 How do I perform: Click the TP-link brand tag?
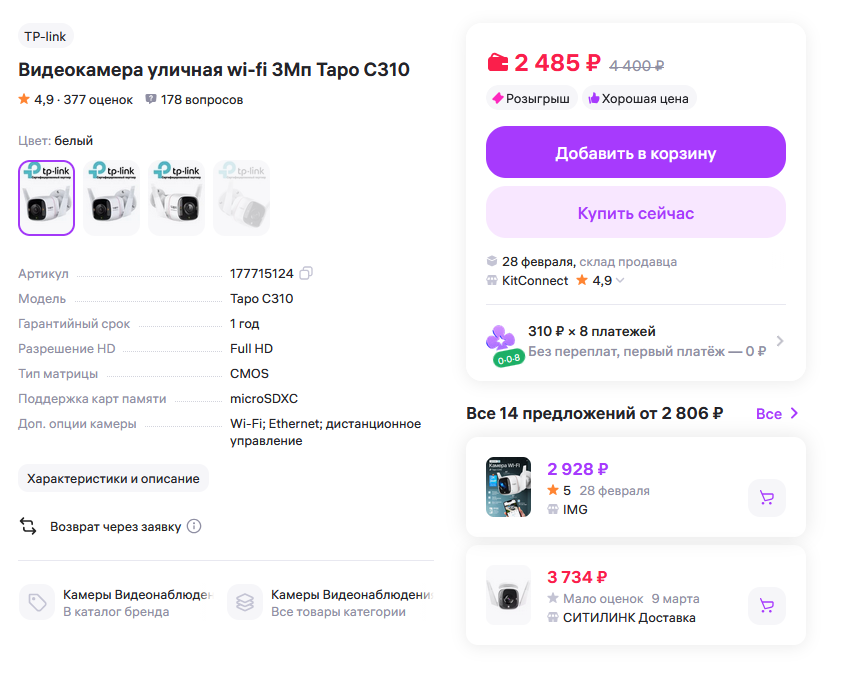(46, 36)
